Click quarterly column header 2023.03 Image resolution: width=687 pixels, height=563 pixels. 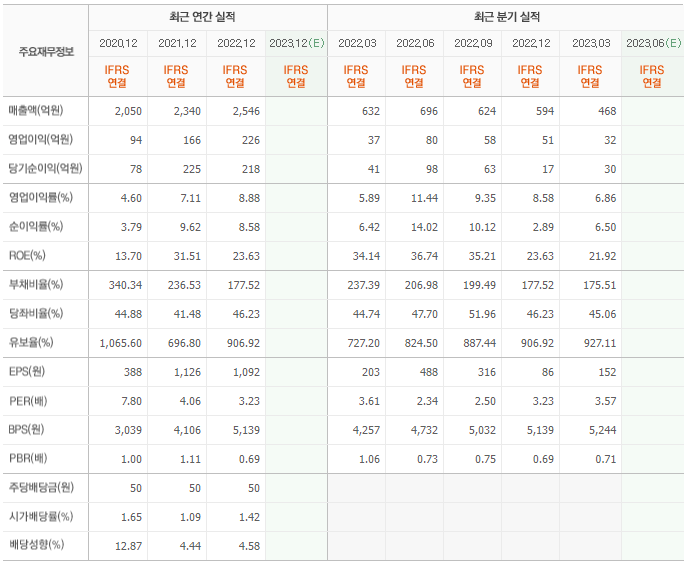[591, 43]
